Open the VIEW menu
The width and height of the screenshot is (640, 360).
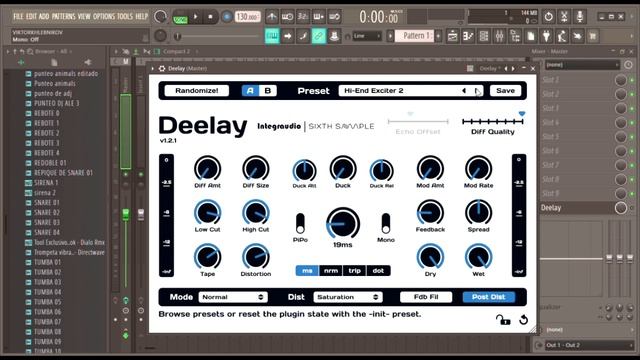point(84,16)
